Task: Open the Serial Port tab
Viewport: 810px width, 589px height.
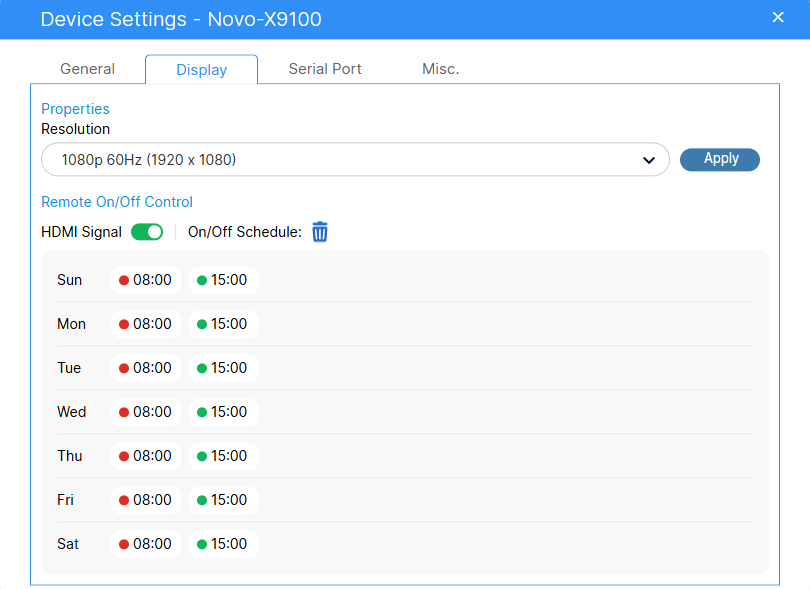Action: 325,69
